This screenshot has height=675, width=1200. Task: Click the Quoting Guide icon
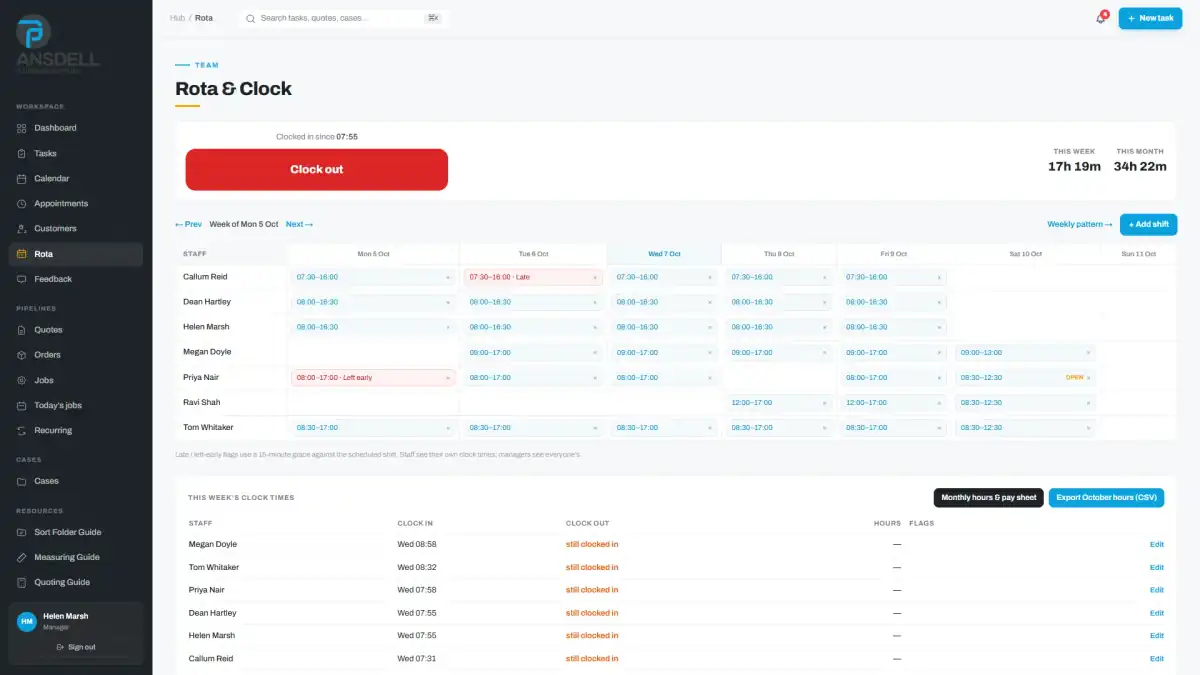coord(22,582)
